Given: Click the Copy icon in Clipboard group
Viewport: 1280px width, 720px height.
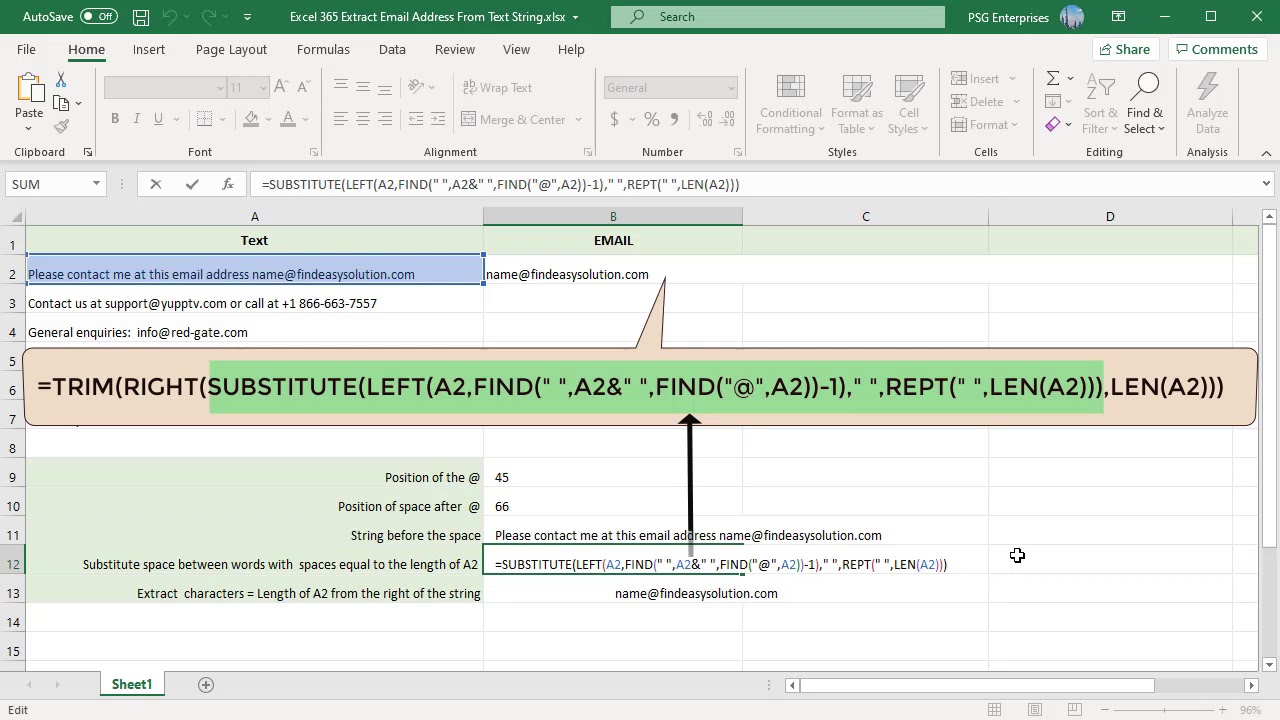Looking at the screenshot, I should tap(61, 103).
